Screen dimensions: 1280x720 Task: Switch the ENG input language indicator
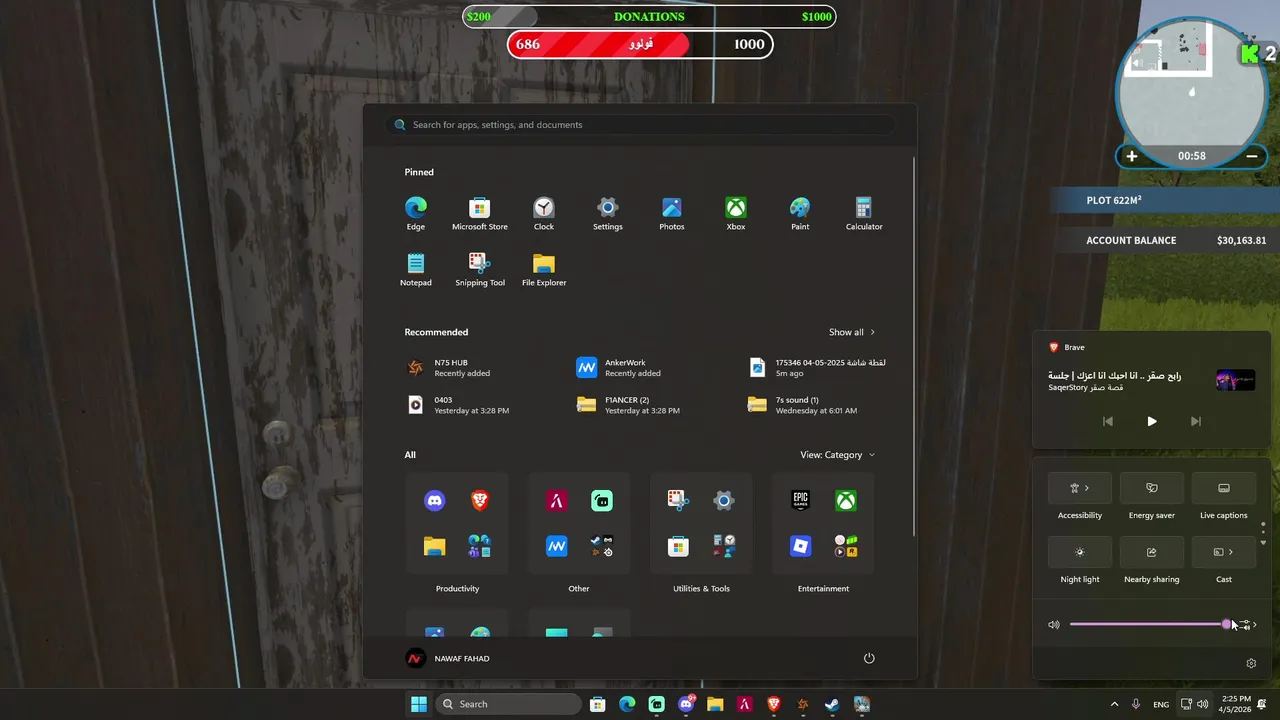coord(1161,704)
